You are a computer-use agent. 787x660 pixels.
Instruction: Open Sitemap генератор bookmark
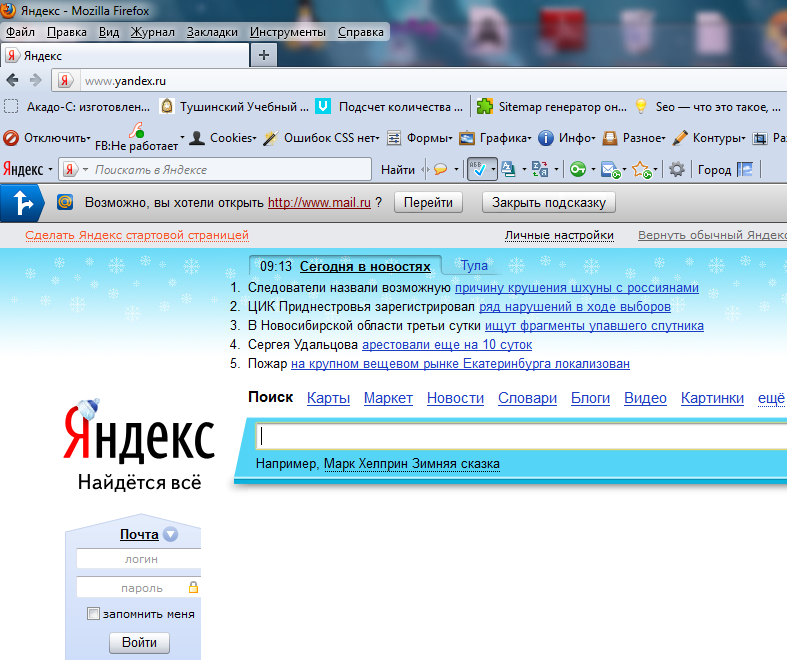click(x=552, y=106)
